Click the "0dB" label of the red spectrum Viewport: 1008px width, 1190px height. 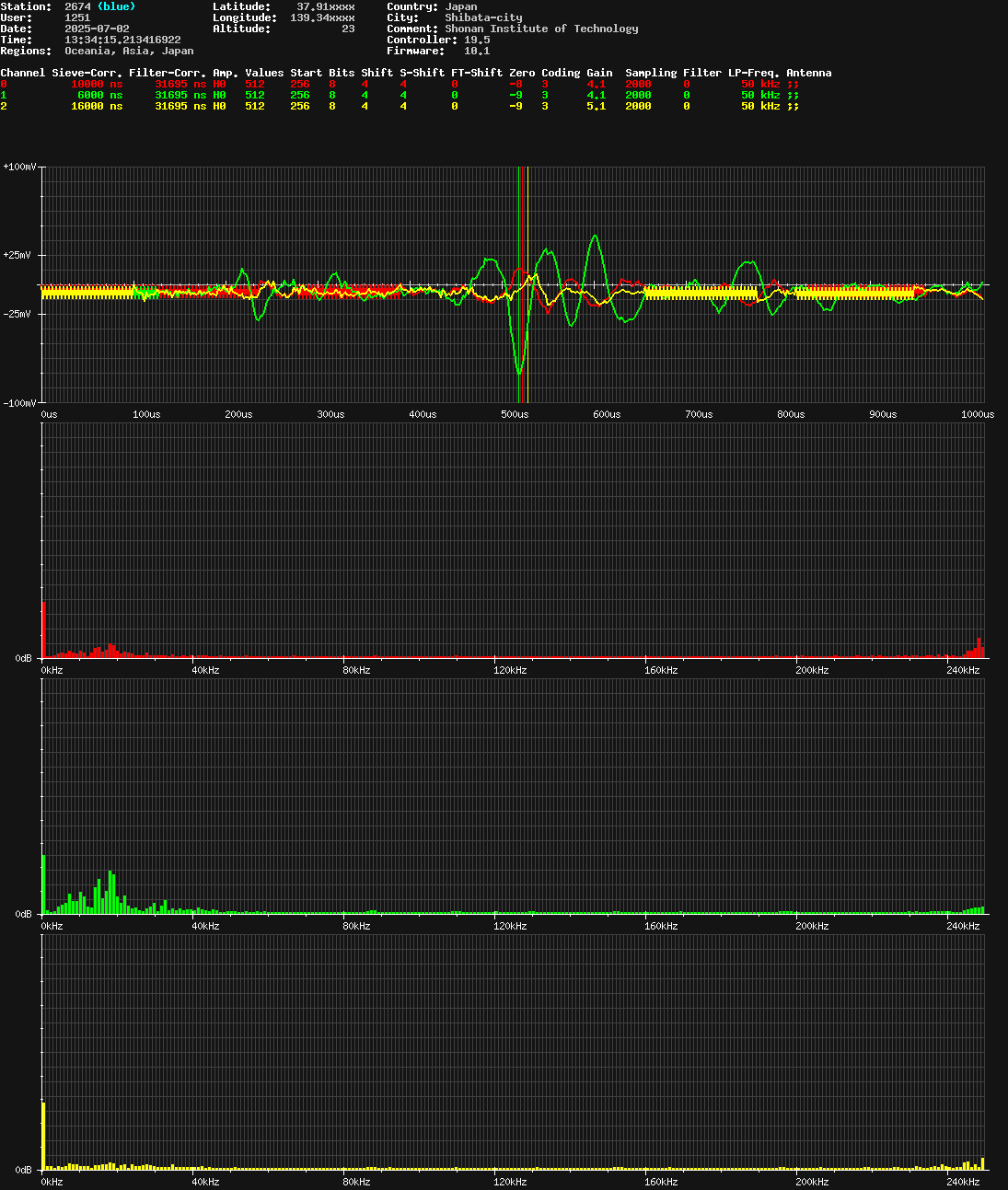24,658
